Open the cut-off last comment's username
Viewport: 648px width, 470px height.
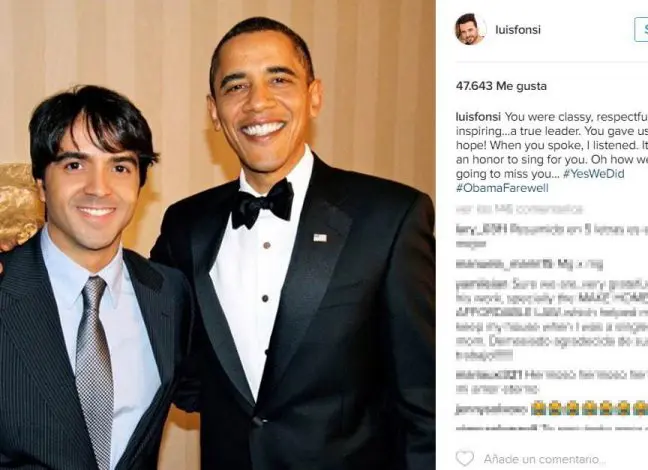point(496,428)
